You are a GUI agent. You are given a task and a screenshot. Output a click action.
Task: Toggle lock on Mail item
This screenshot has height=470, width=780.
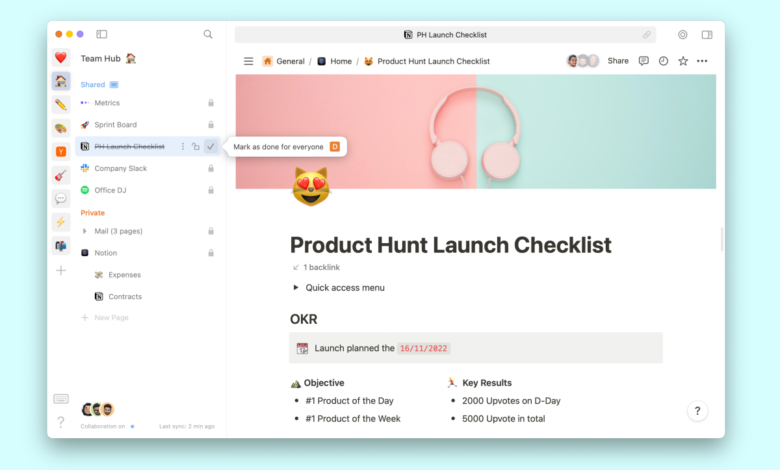[x=211, y=231]
